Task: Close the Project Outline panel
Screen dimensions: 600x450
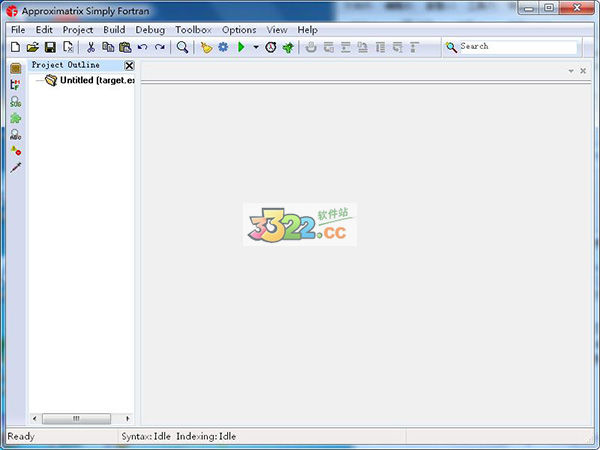Action: [129, 66]
